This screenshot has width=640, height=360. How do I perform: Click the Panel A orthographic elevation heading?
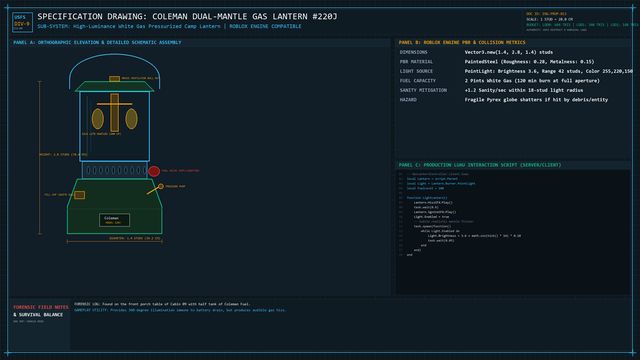tap(97, 42)
